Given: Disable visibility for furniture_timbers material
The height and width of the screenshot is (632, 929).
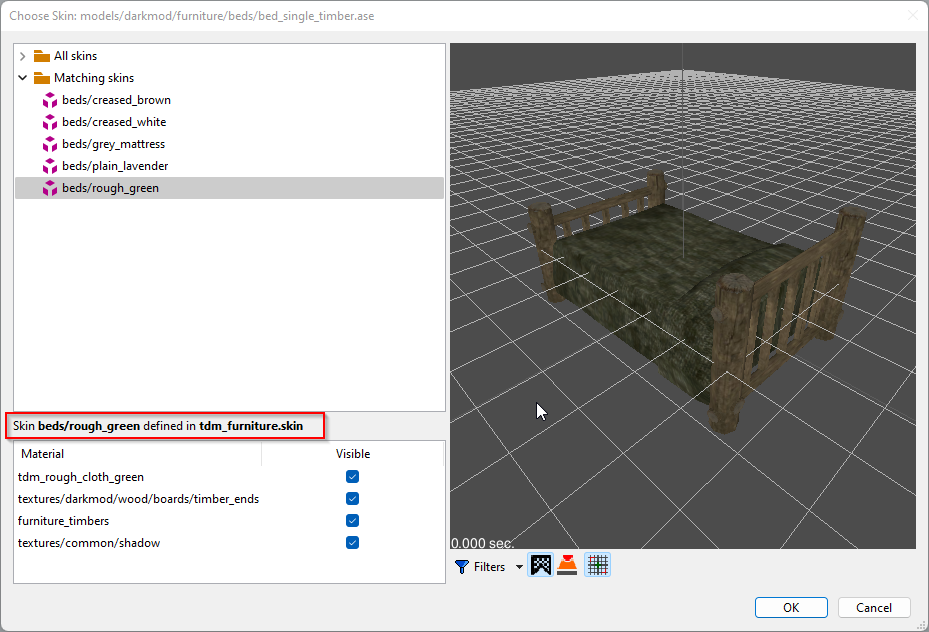Looking at the screenshot, I should coord(352,521).
